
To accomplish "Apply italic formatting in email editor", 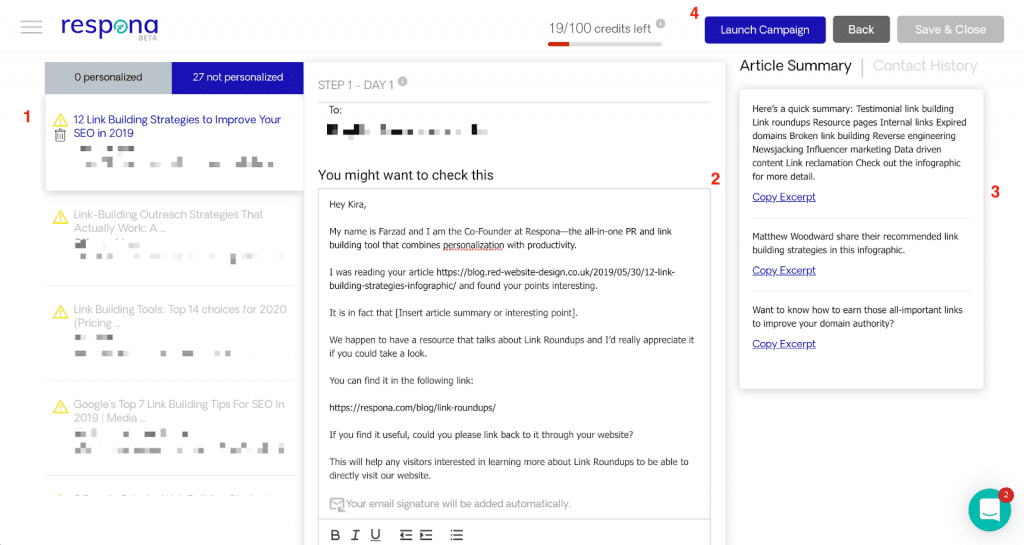I will [355, 535].
